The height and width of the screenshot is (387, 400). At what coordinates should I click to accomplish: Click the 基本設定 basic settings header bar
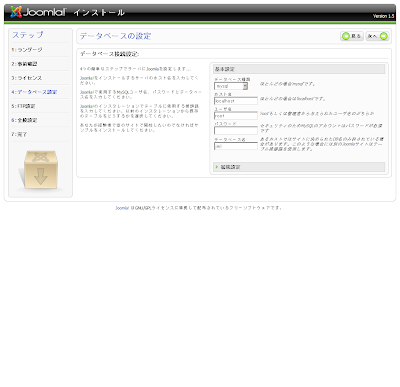pyautogui.click(x=299, y=69)
